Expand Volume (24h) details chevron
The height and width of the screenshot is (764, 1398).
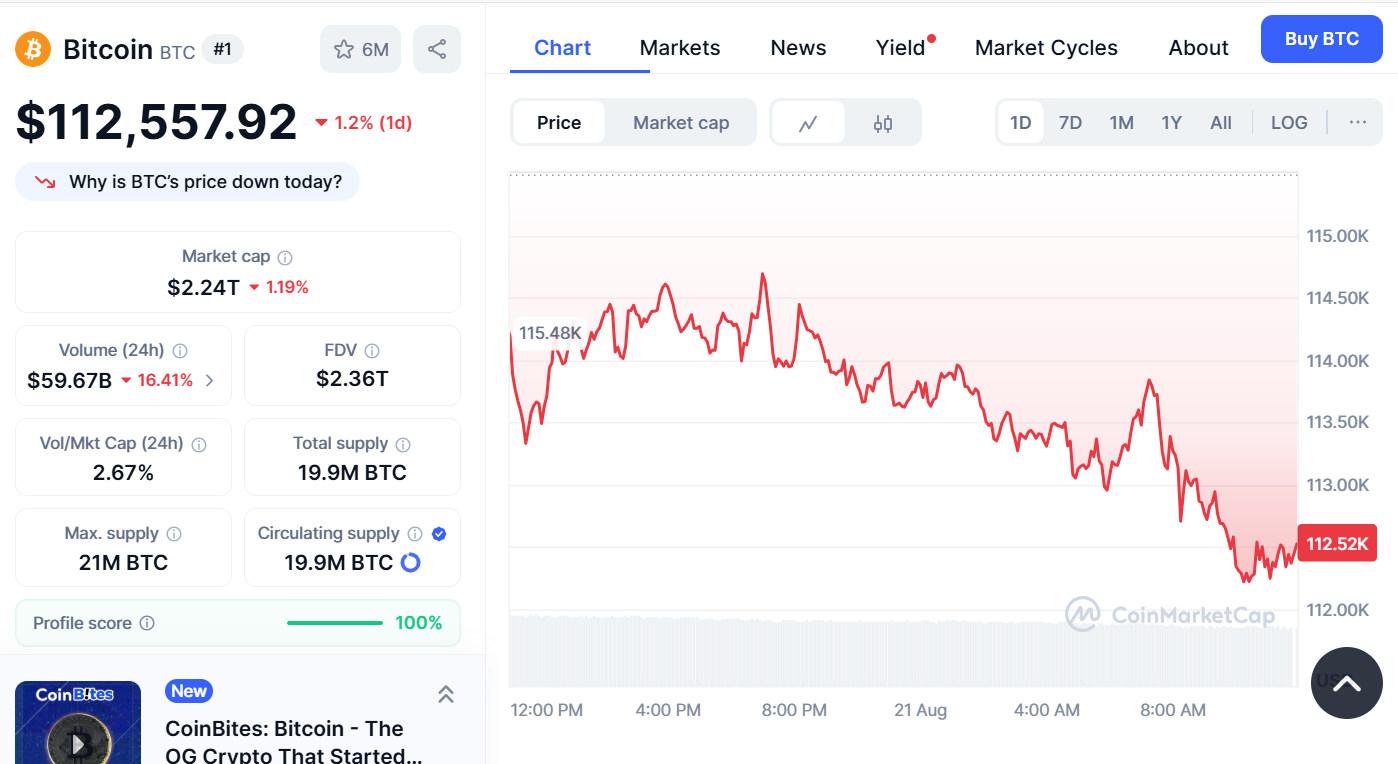click(209, 380)
